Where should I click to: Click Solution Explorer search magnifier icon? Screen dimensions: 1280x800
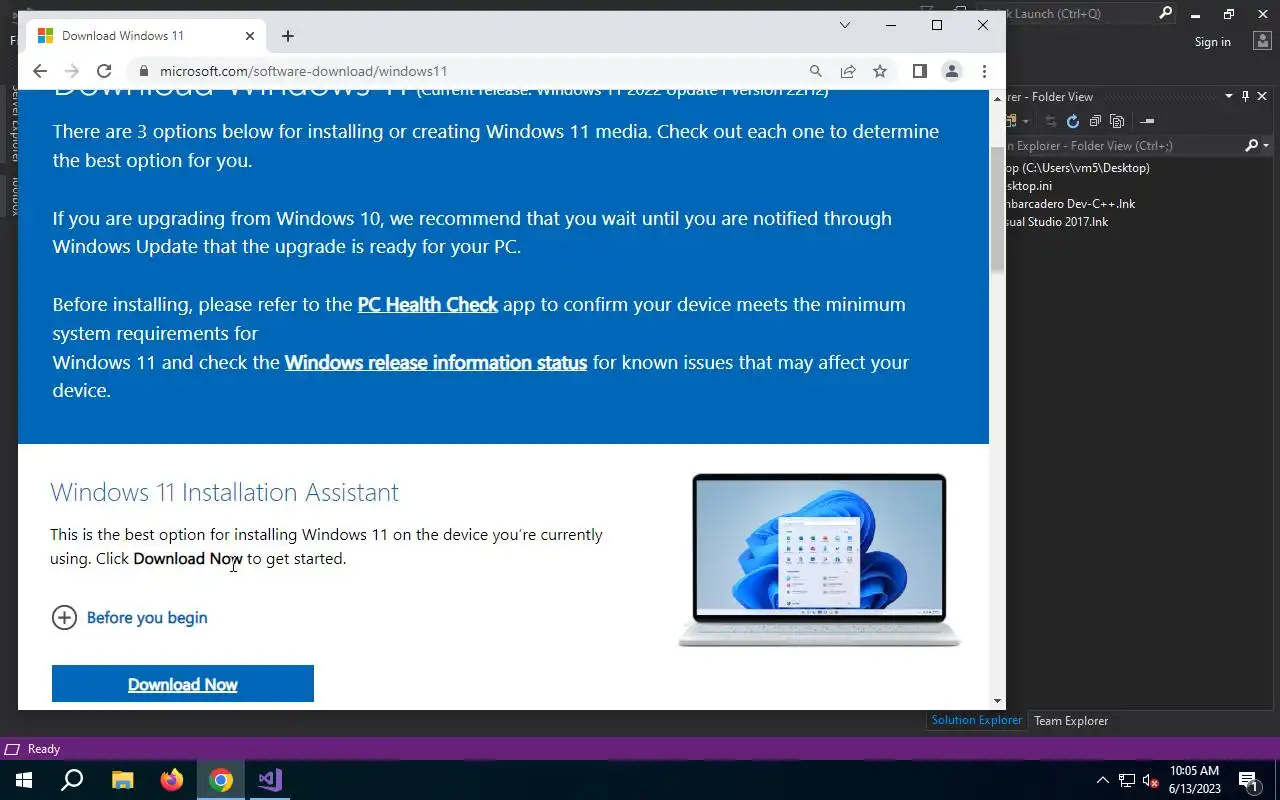[1251, 146]
